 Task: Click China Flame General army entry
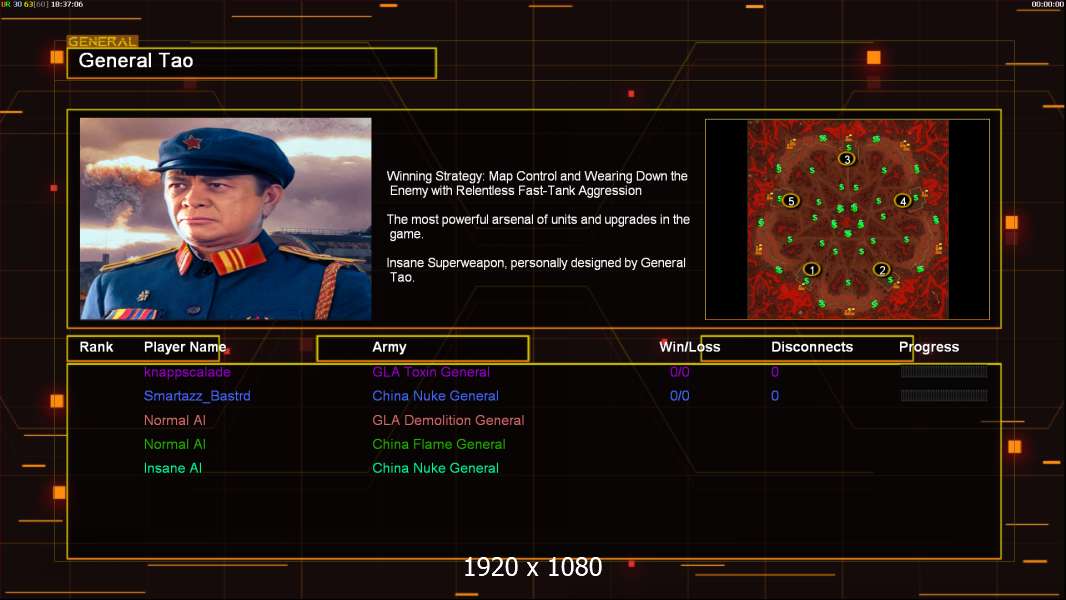439,444
